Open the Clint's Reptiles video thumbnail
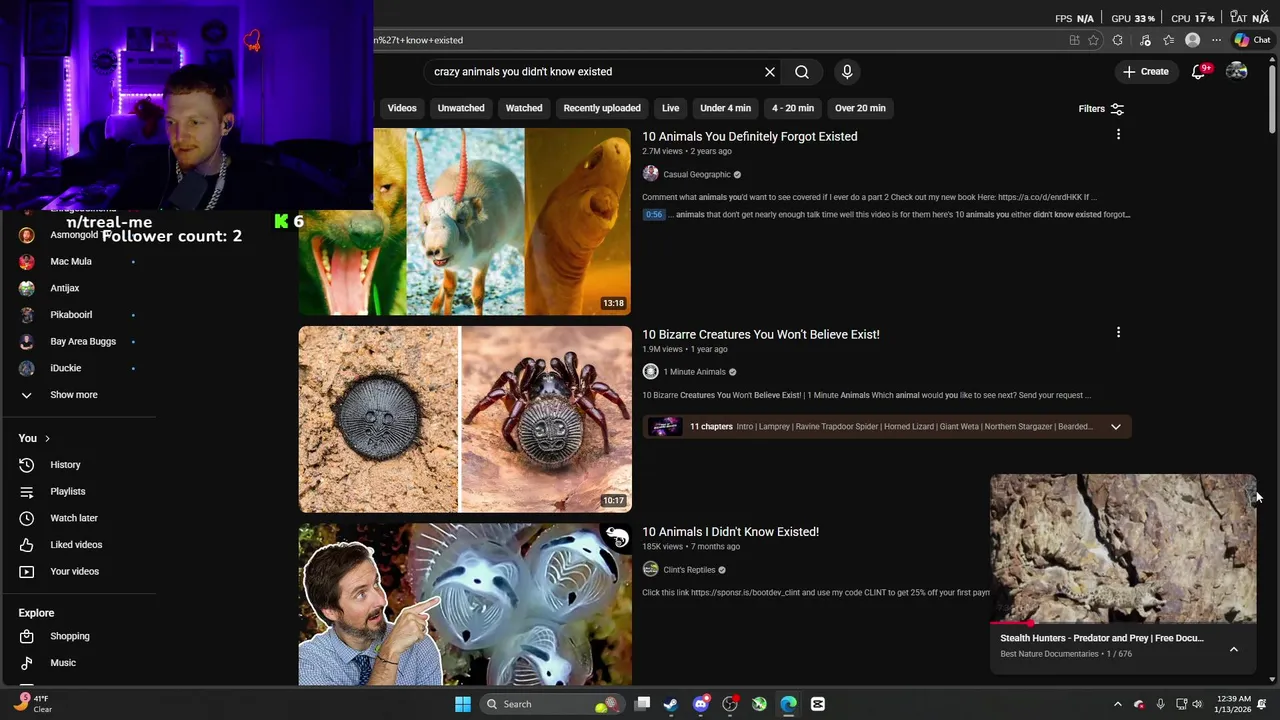 (x=465, y=604)
